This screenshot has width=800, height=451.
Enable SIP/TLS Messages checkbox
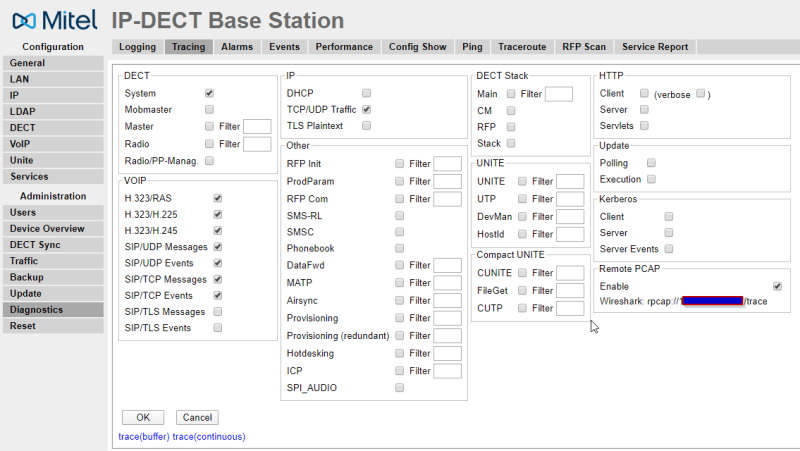coord(218,311)
